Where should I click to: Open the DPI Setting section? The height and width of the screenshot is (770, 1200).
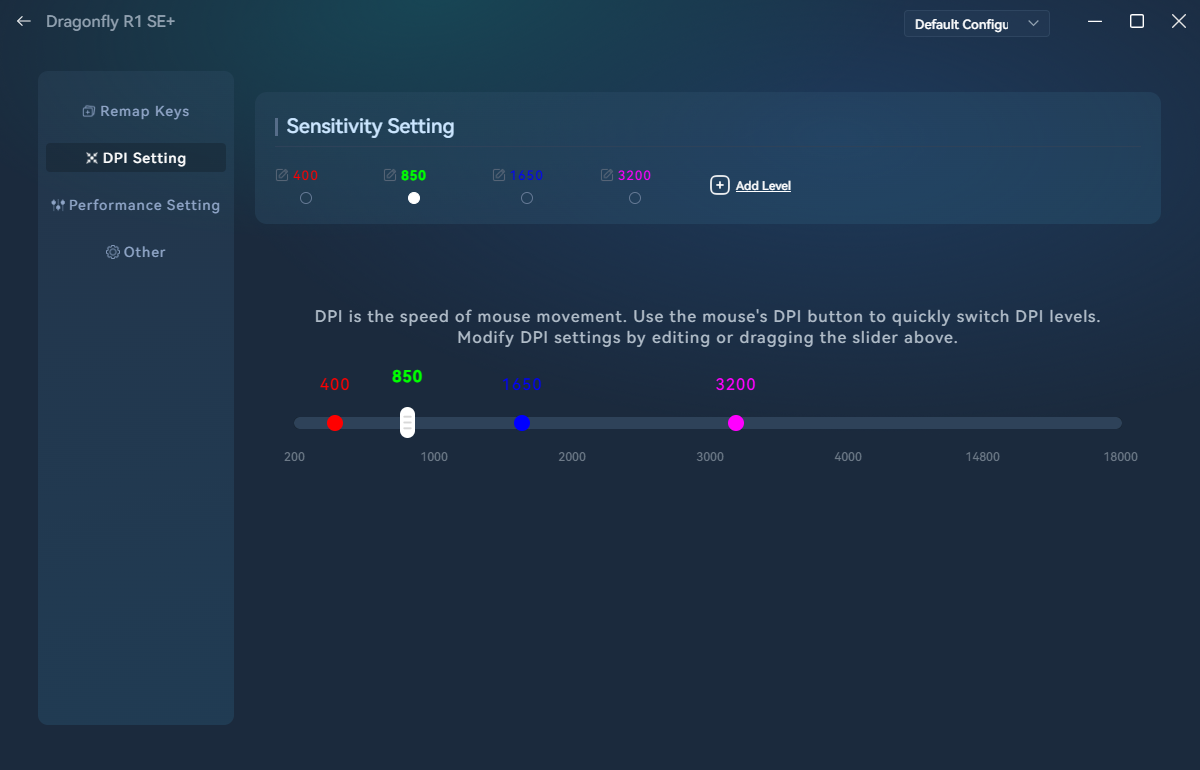click(x=136, y=158)
